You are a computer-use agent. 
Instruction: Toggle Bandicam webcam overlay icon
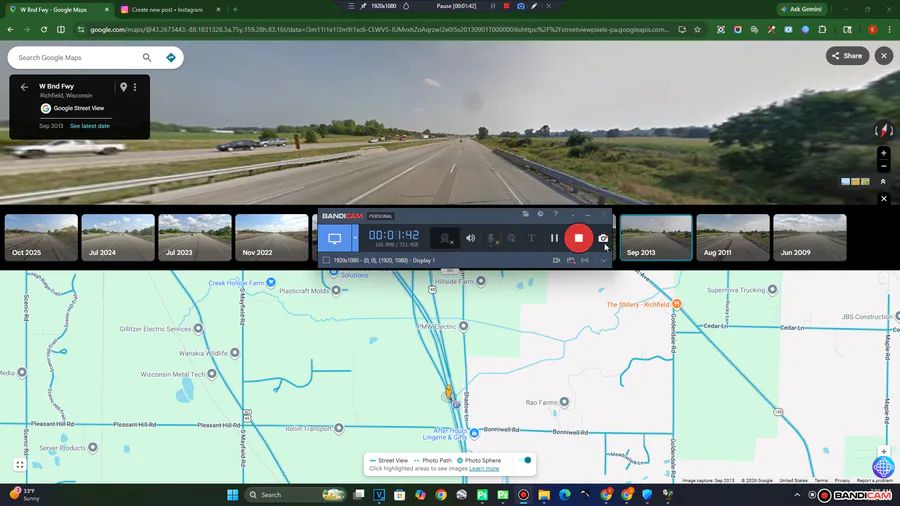pyautogui.click(x=445, y=239)
